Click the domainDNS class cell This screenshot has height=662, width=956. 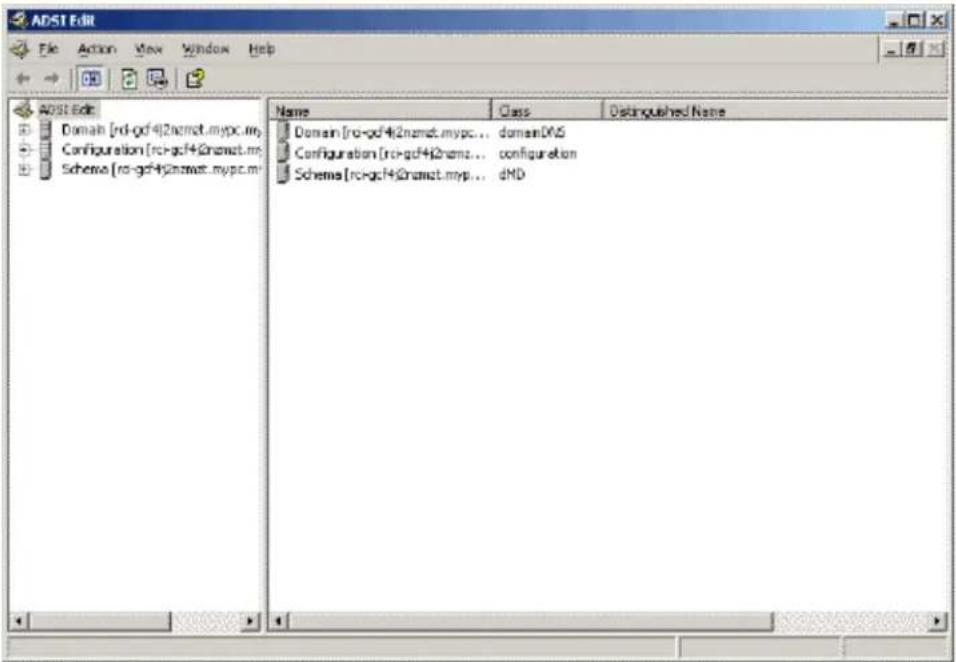tap(532, 132)
